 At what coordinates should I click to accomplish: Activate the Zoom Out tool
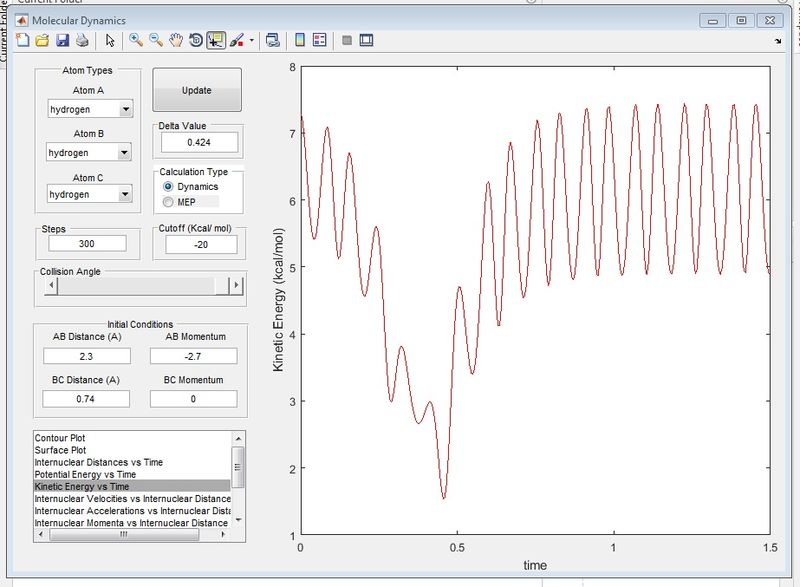click(x=156, y=40)
